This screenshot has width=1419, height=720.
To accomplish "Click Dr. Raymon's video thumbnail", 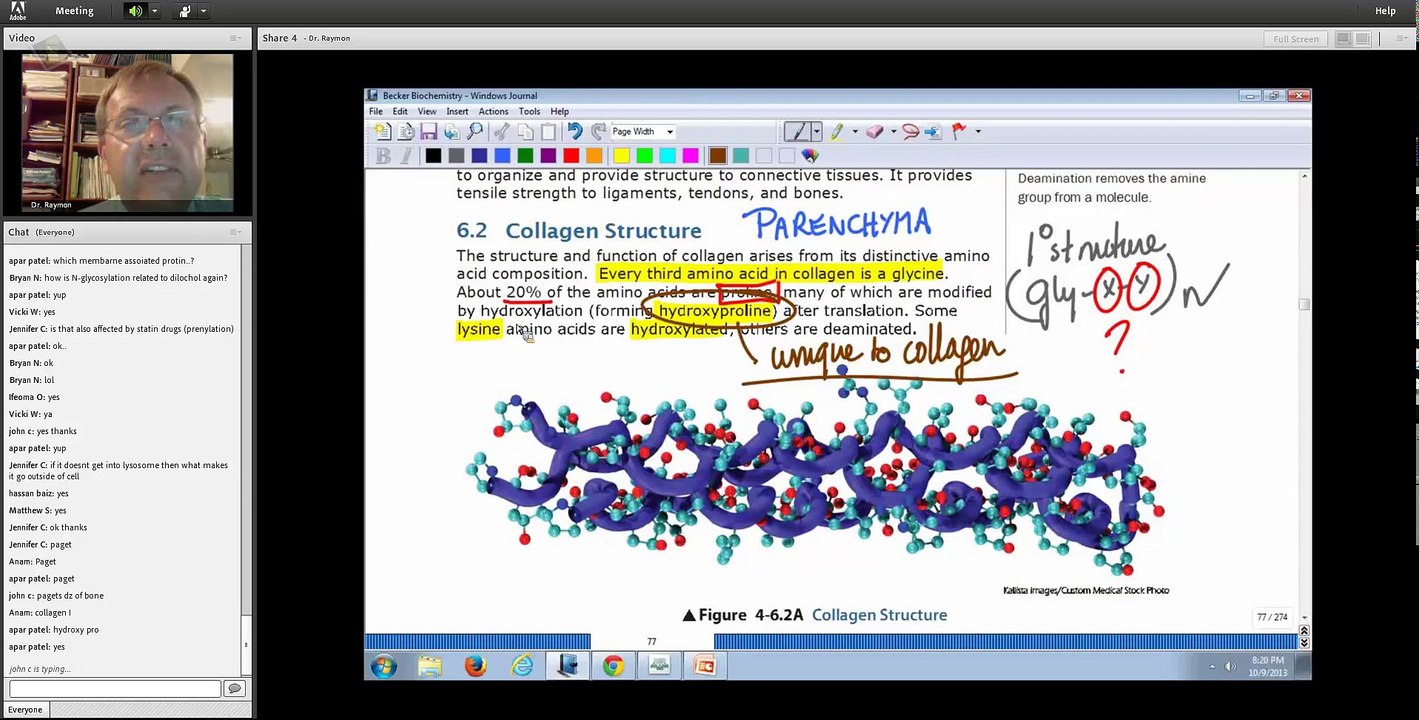I will [x=128, y=132].
